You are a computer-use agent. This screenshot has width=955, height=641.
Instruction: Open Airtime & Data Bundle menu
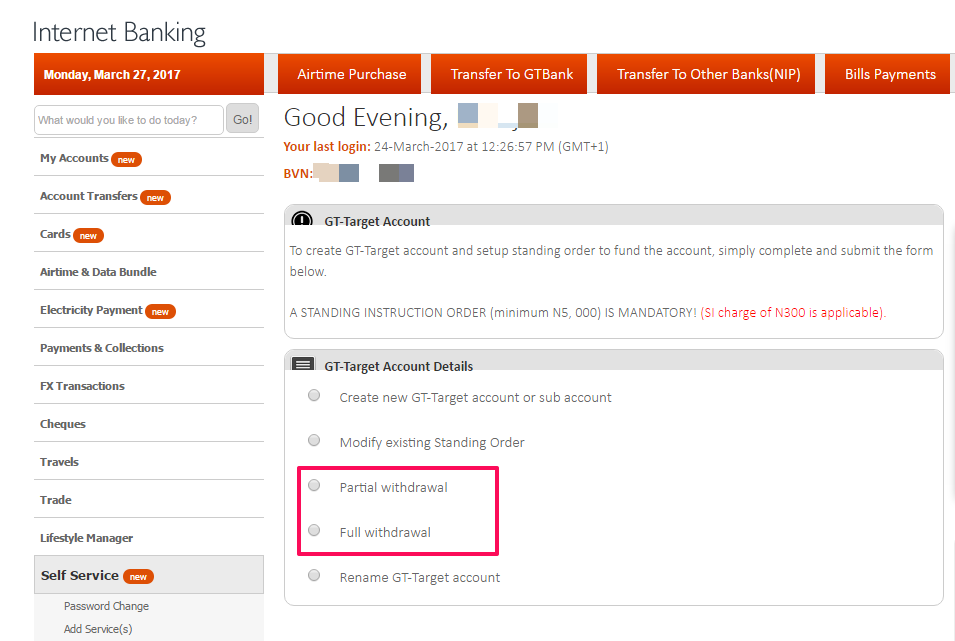[x=149, y=272]
